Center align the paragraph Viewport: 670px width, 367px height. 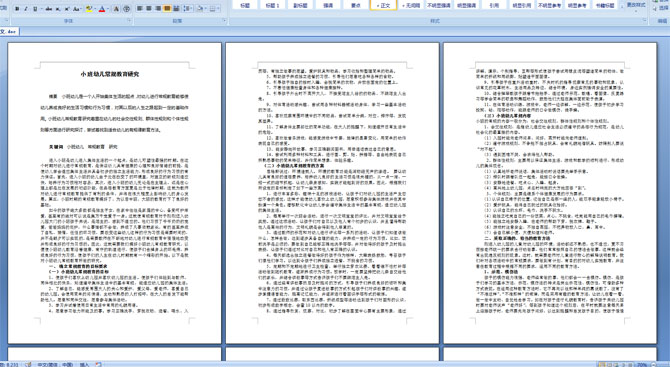149,8
